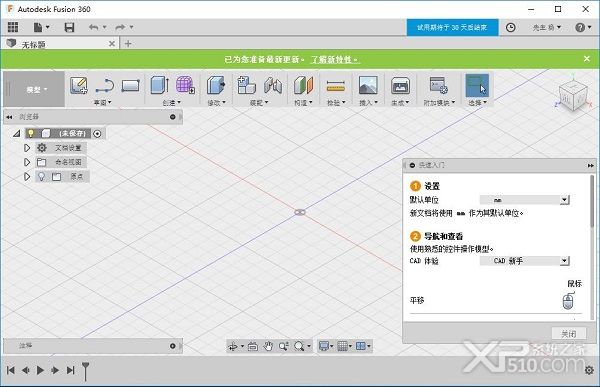
Task: Select the Extrude tool
Action: pos(160,85)
